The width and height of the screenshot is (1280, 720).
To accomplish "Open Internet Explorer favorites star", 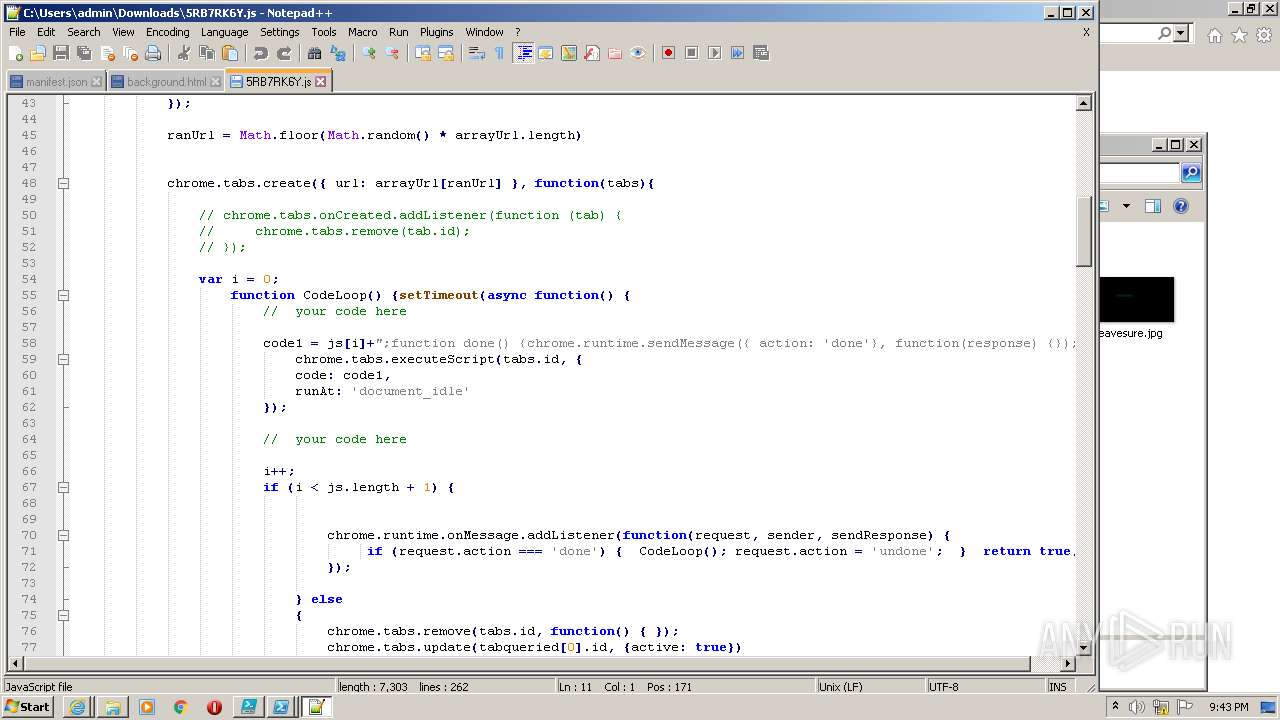I will 1239,35.
